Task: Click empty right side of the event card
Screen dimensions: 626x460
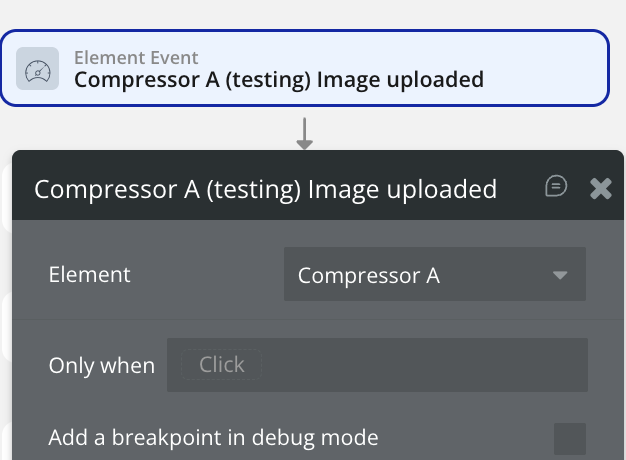Action: click(x=550, y=68)
